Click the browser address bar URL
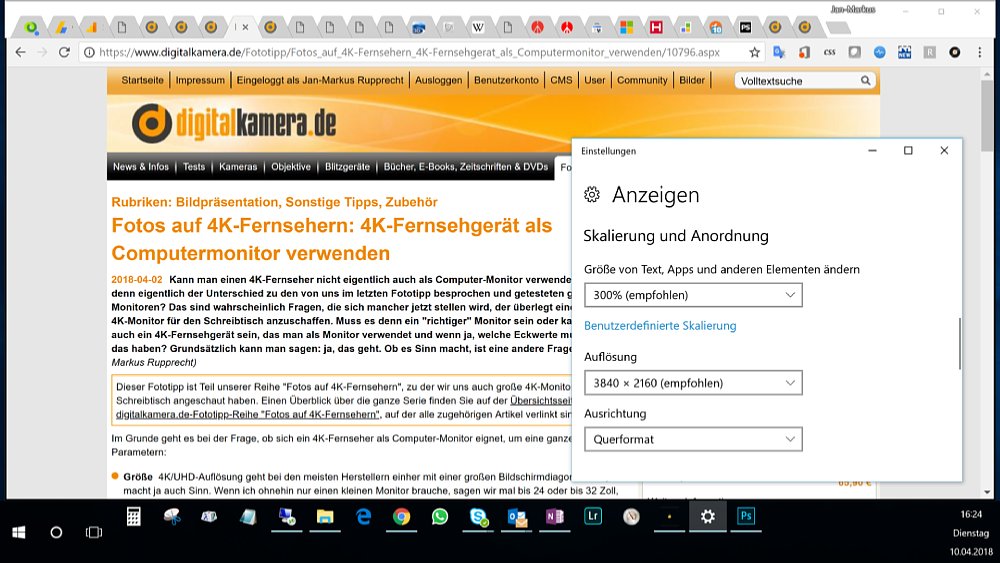This screenshot has width=1000, height=563. tap(409, 52)
